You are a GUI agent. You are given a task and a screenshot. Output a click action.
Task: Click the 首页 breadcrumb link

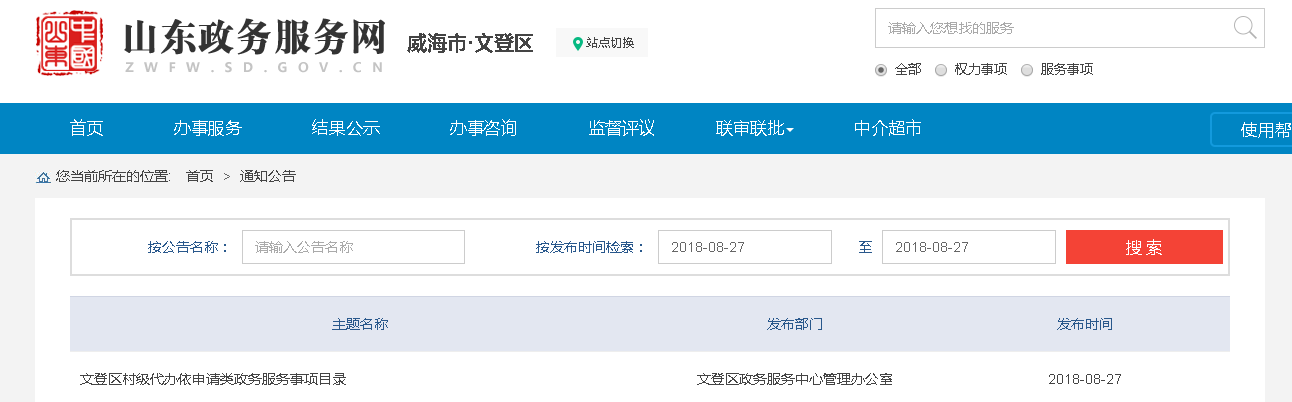(x=200, y=177)
